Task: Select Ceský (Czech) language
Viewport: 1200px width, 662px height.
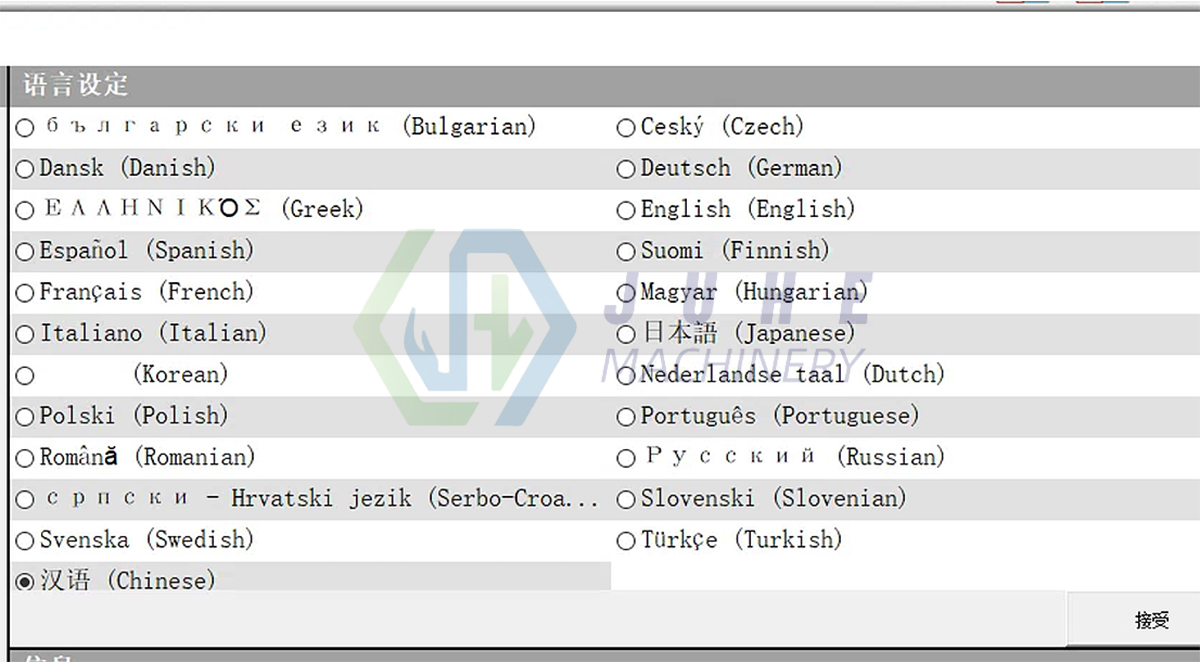Action: [625, 127]
